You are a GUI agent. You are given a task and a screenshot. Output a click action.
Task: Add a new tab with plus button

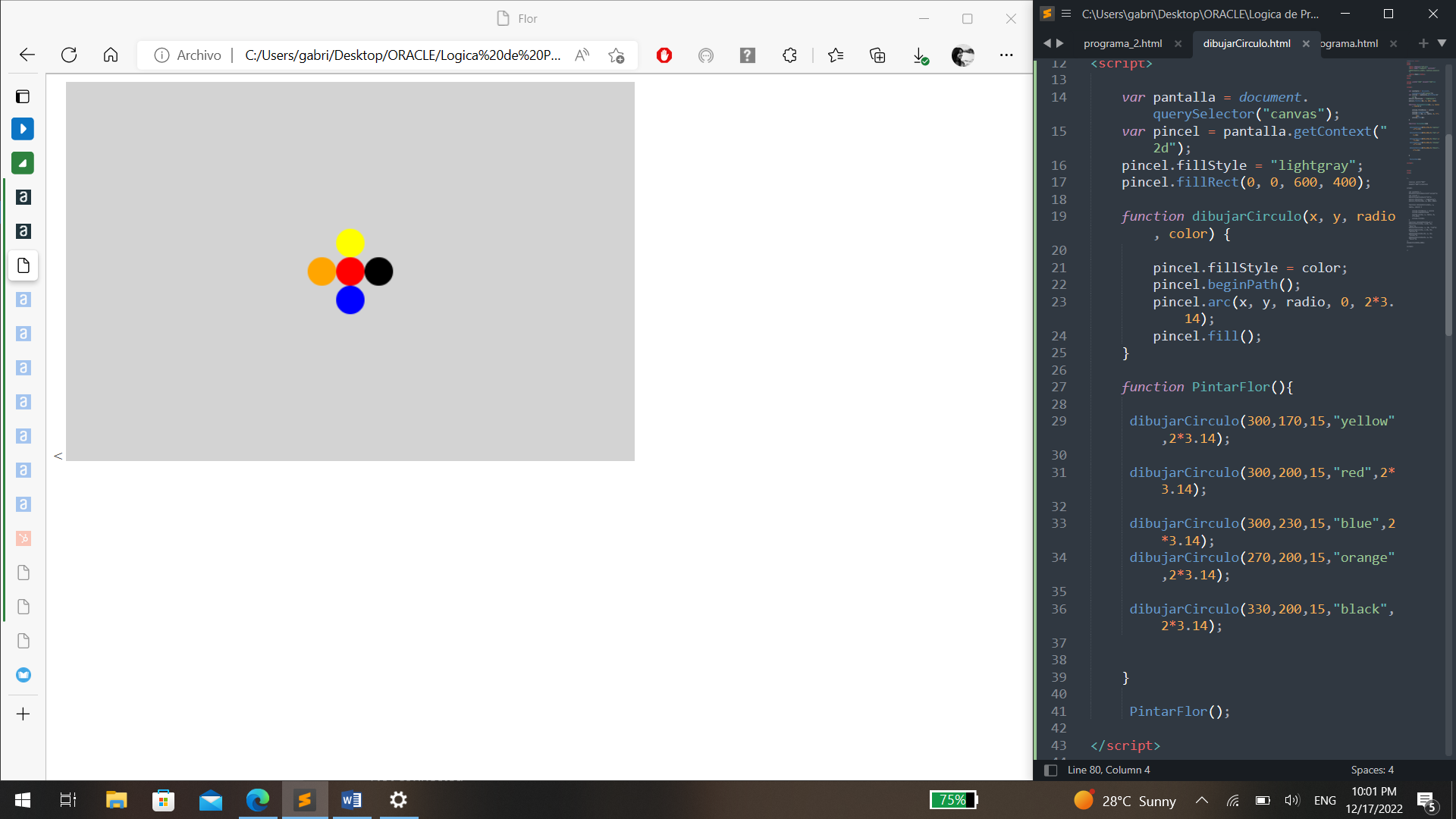point(24,714)
